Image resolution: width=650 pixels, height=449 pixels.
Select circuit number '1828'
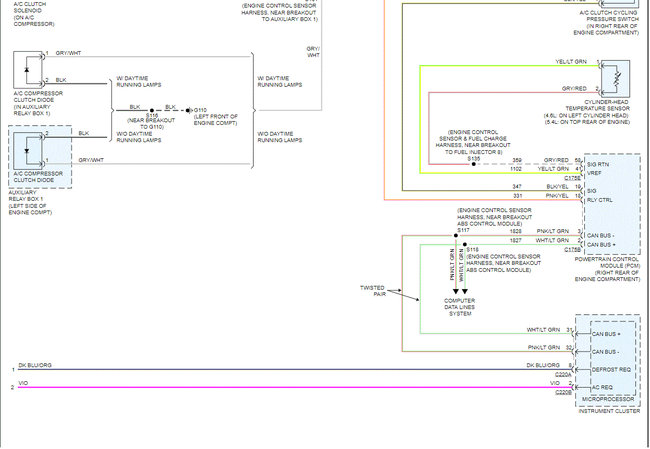click(x=516, y=231)
